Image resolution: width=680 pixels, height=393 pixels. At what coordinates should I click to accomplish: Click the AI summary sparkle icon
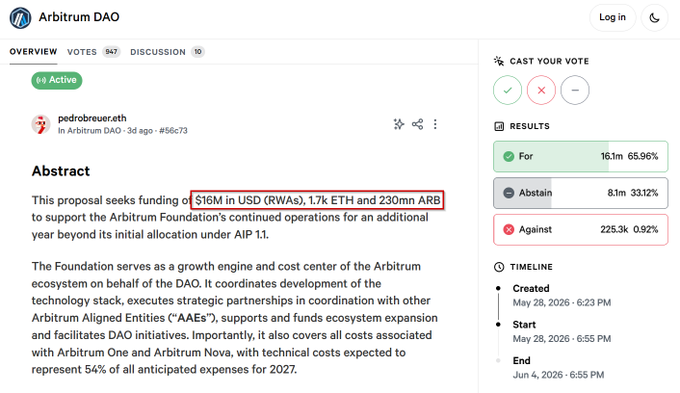[399, 124]
